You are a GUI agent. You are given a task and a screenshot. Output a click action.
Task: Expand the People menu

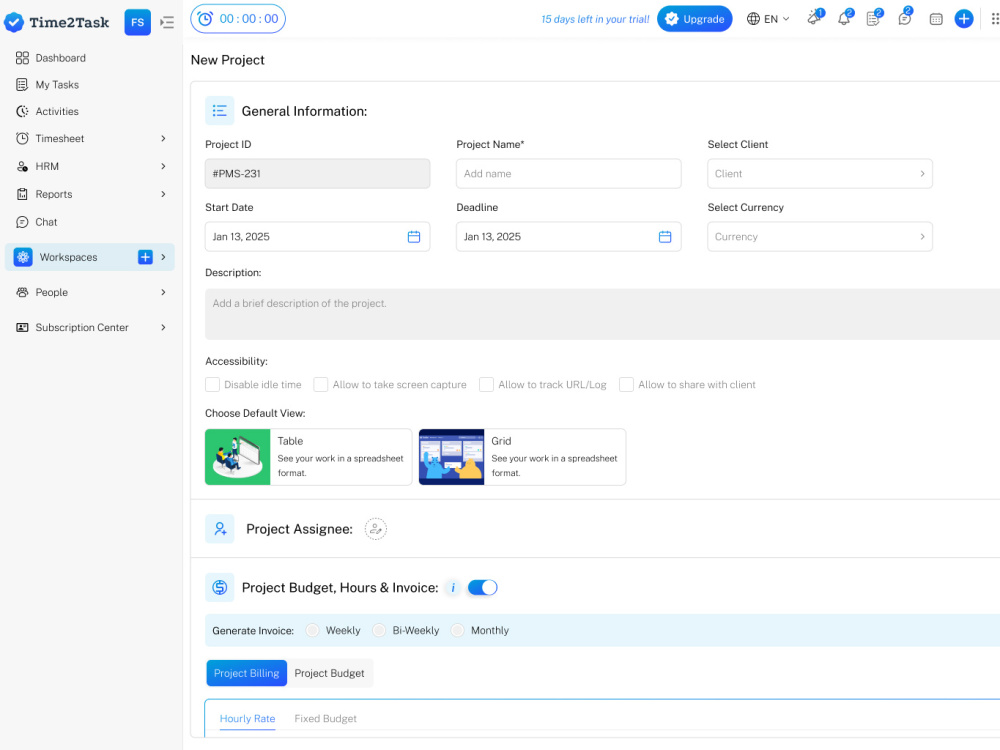(164, 292)
